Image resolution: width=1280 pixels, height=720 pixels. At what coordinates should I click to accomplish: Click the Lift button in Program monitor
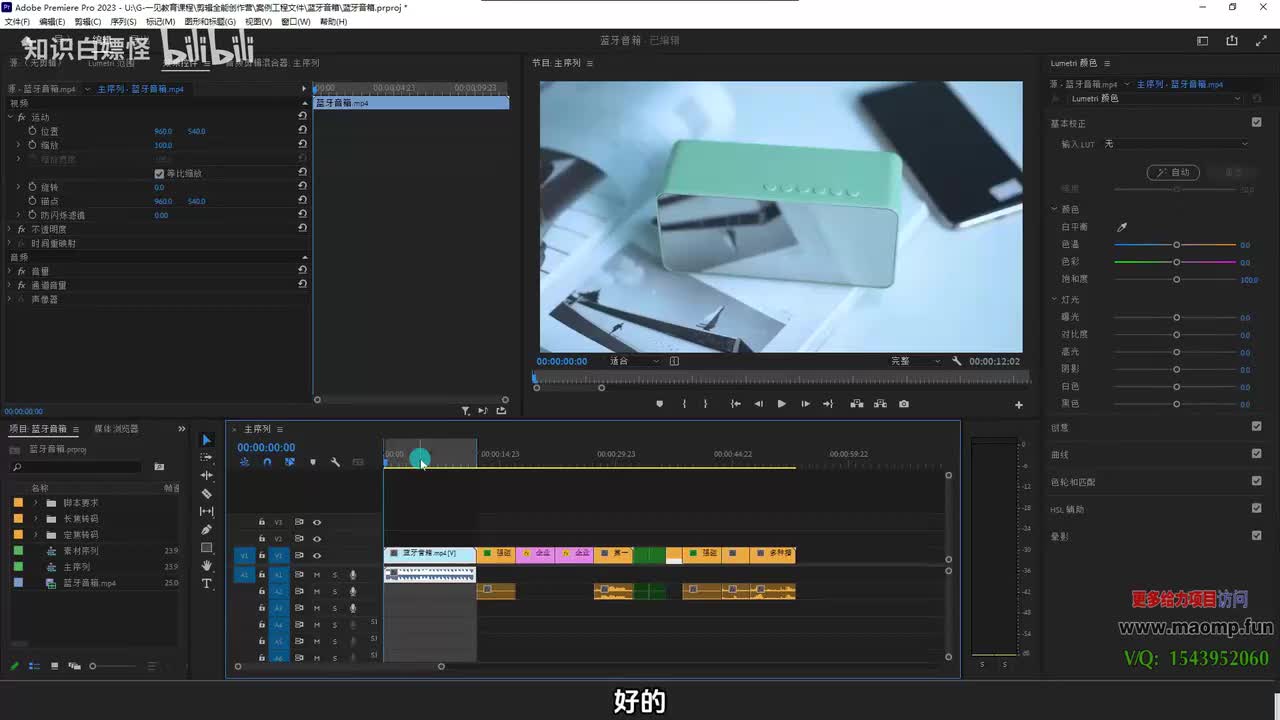coord(857,404)
